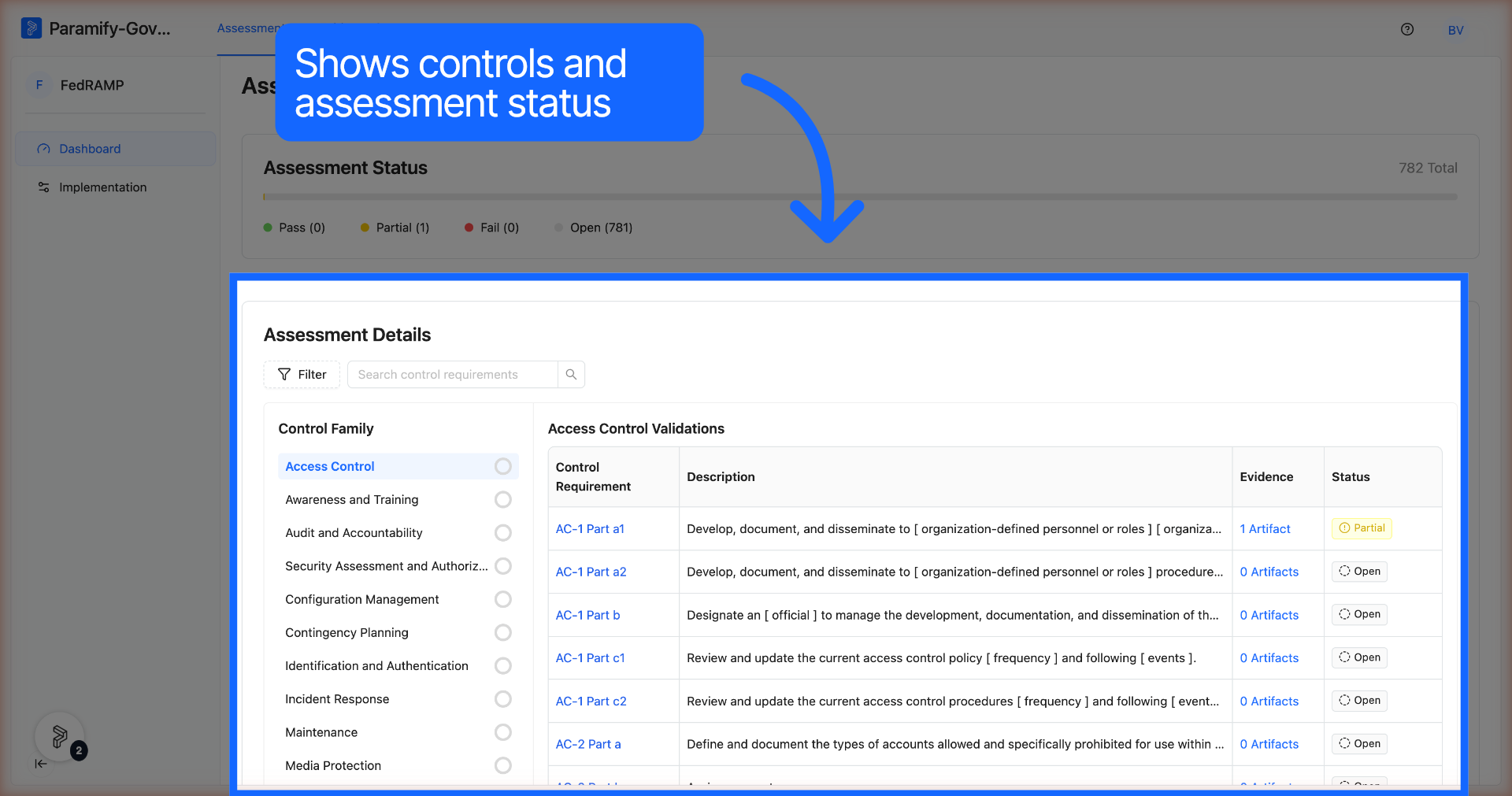Click the Paramify-Gov workspace title

click(x=109, y=28)
